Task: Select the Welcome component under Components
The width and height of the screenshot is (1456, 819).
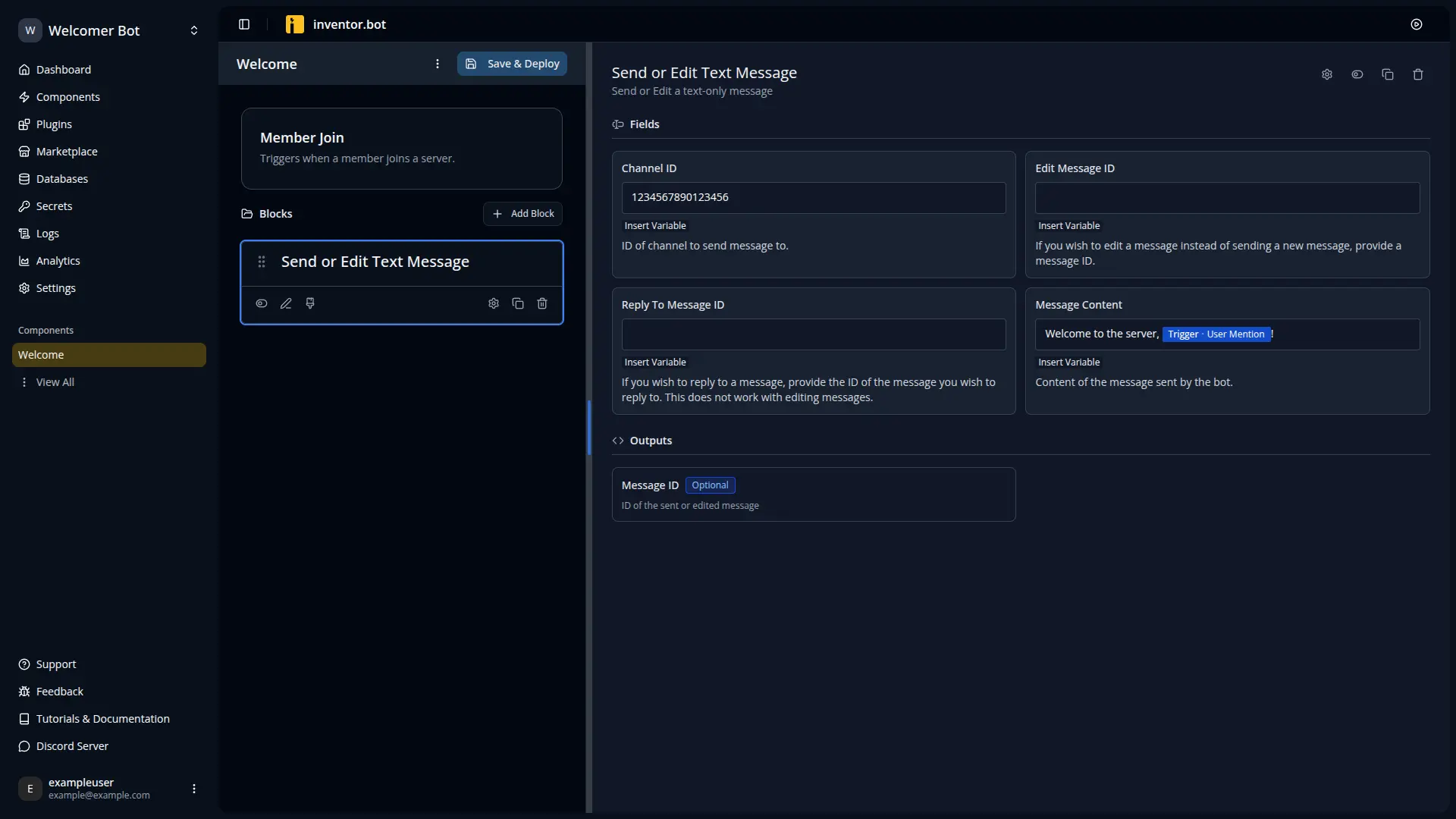Action: [x=108, y=354]
